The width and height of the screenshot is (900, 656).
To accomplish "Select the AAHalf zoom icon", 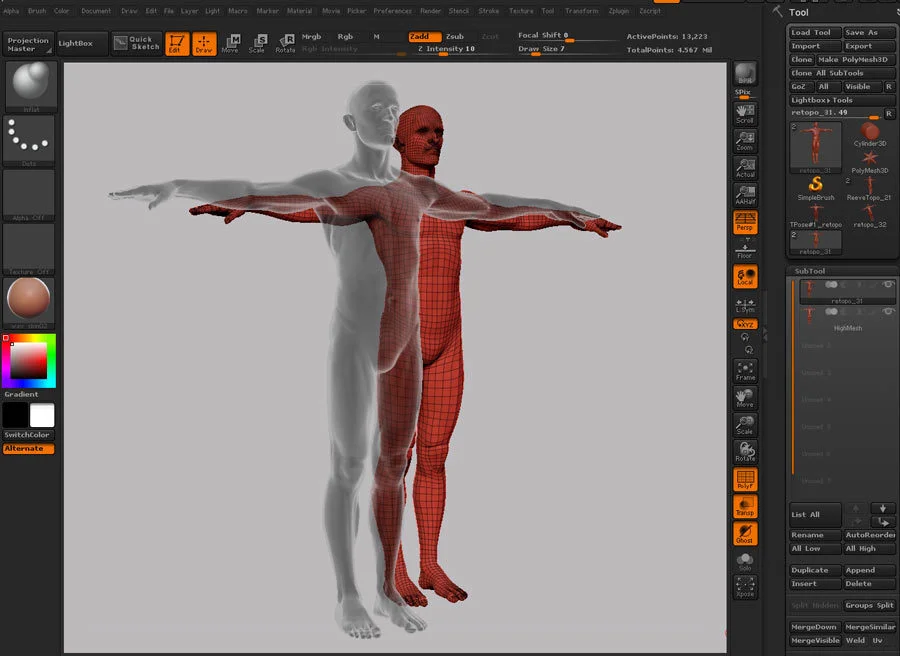I will (745, 195).
